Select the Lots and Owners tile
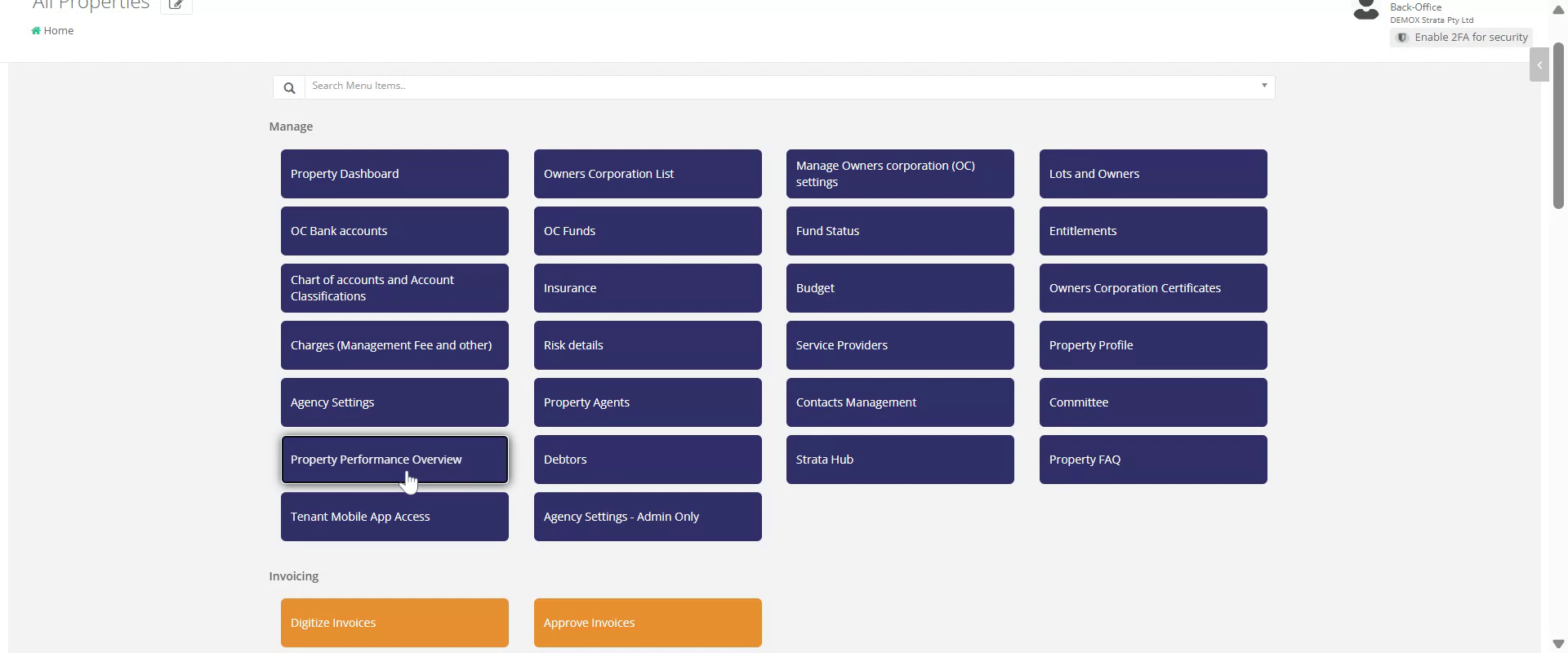This screenshot has width=1568, height=653. coord(1152,174)
